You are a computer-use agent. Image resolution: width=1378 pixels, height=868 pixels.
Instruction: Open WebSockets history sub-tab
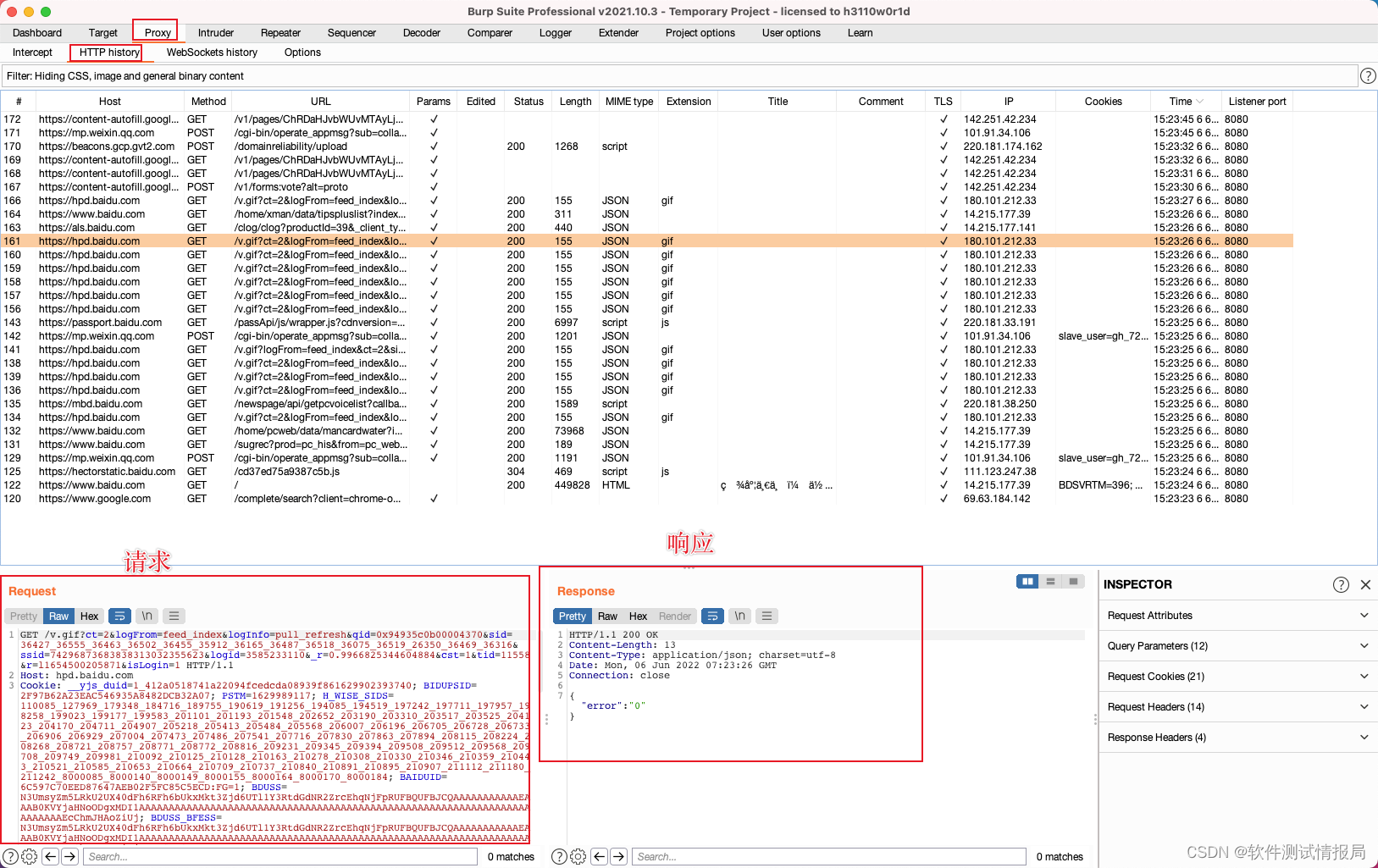click(x=212, y=53)
